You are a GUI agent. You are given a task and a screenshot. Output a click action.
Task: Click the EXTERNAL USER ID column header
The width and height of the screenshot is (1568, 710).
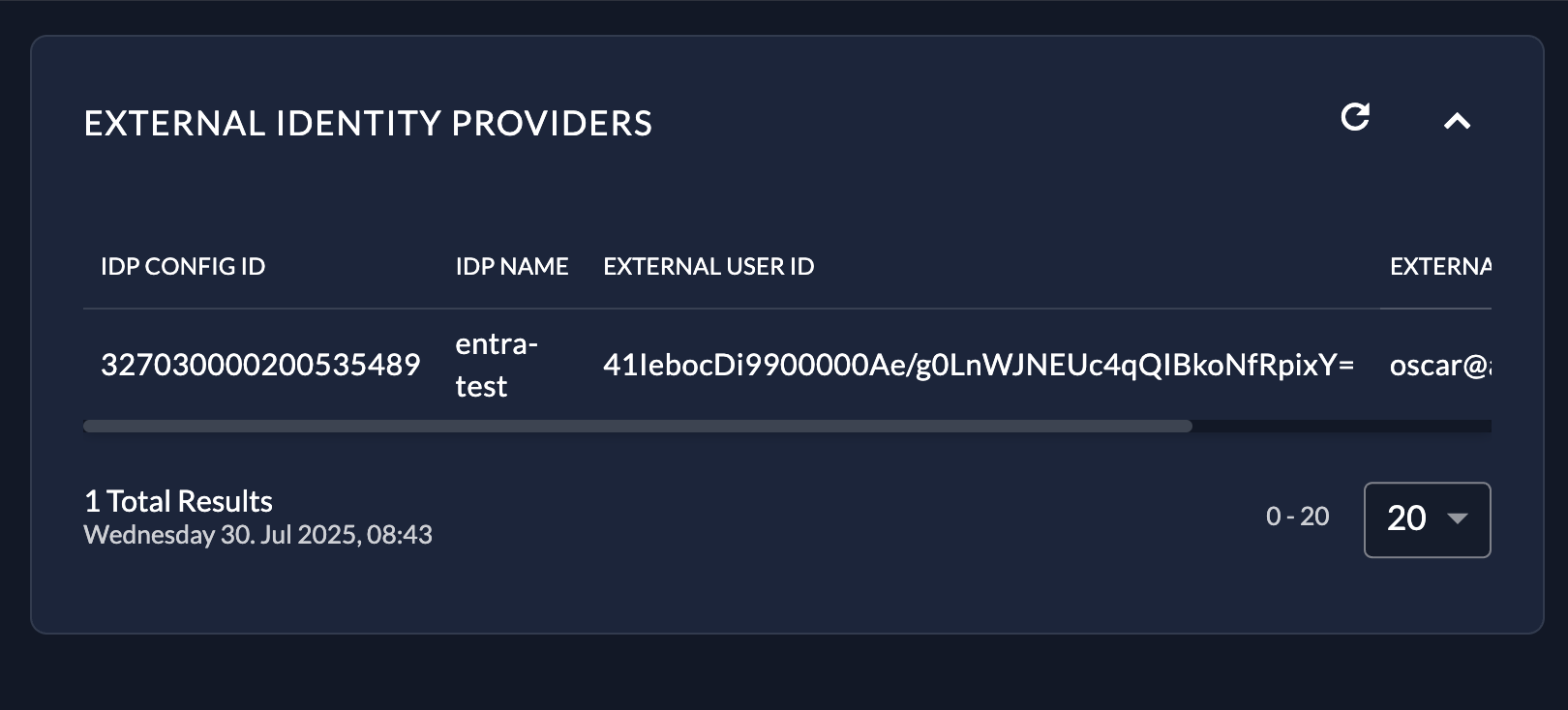click(x=709, y=266)
